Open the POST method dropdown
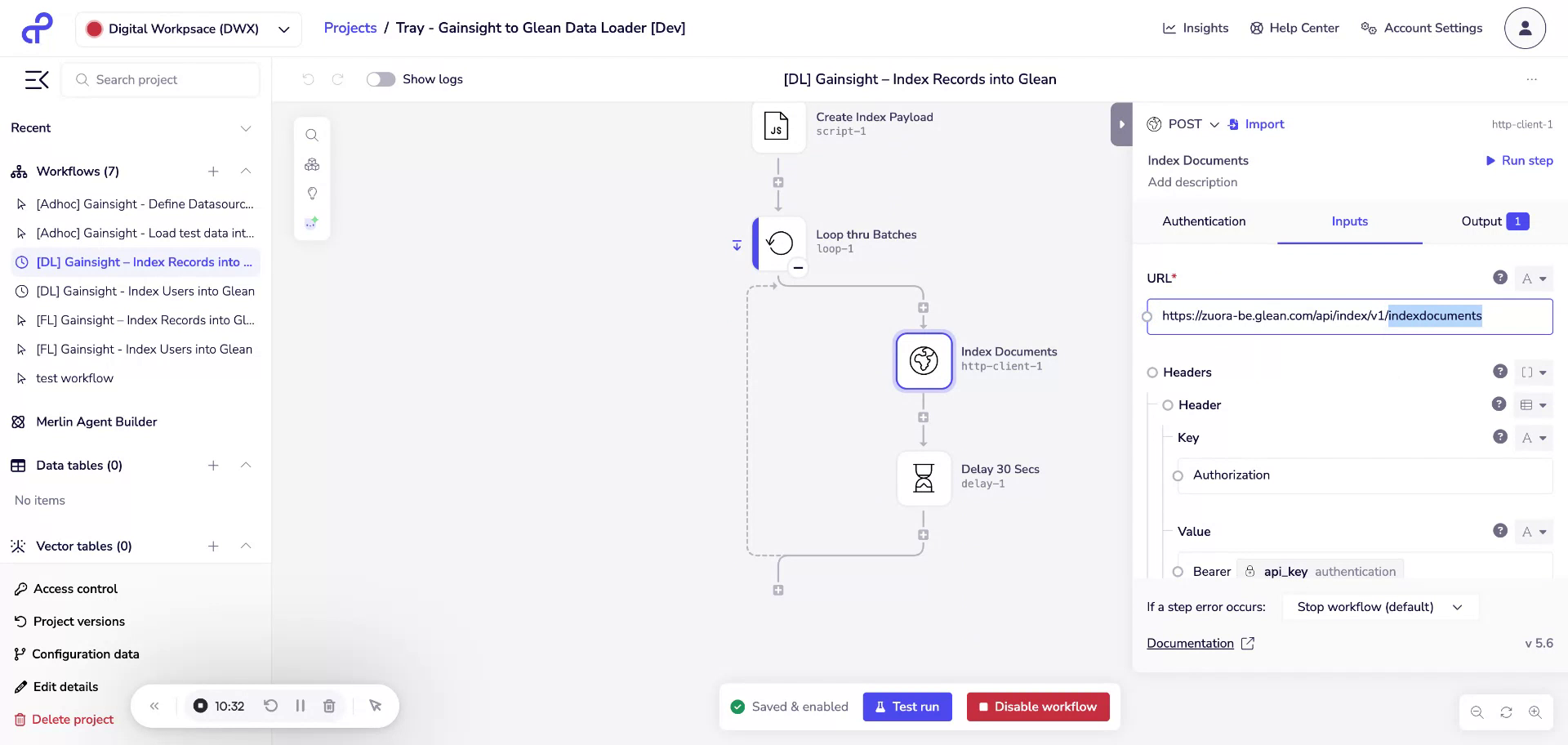The height and width of the screenshot is (745, 1568). pyautogui.click(x=1192, y=124)
